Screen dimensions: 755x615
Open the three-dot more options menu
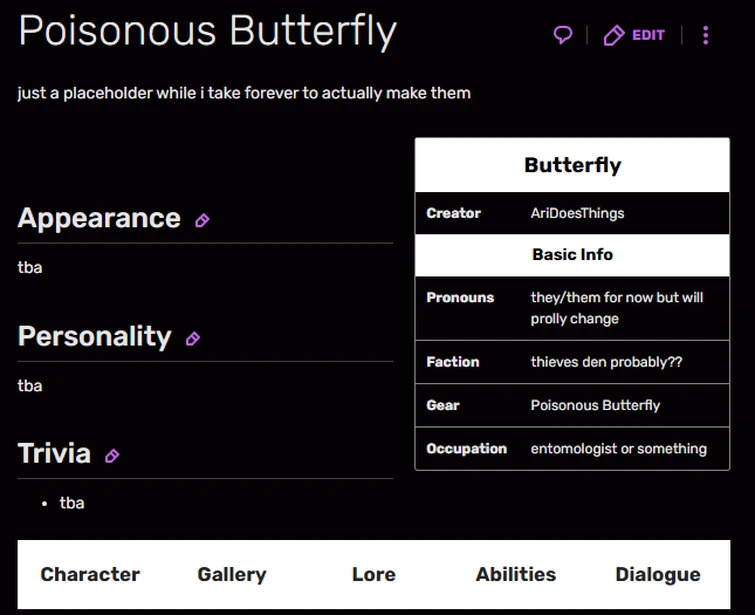706,36
